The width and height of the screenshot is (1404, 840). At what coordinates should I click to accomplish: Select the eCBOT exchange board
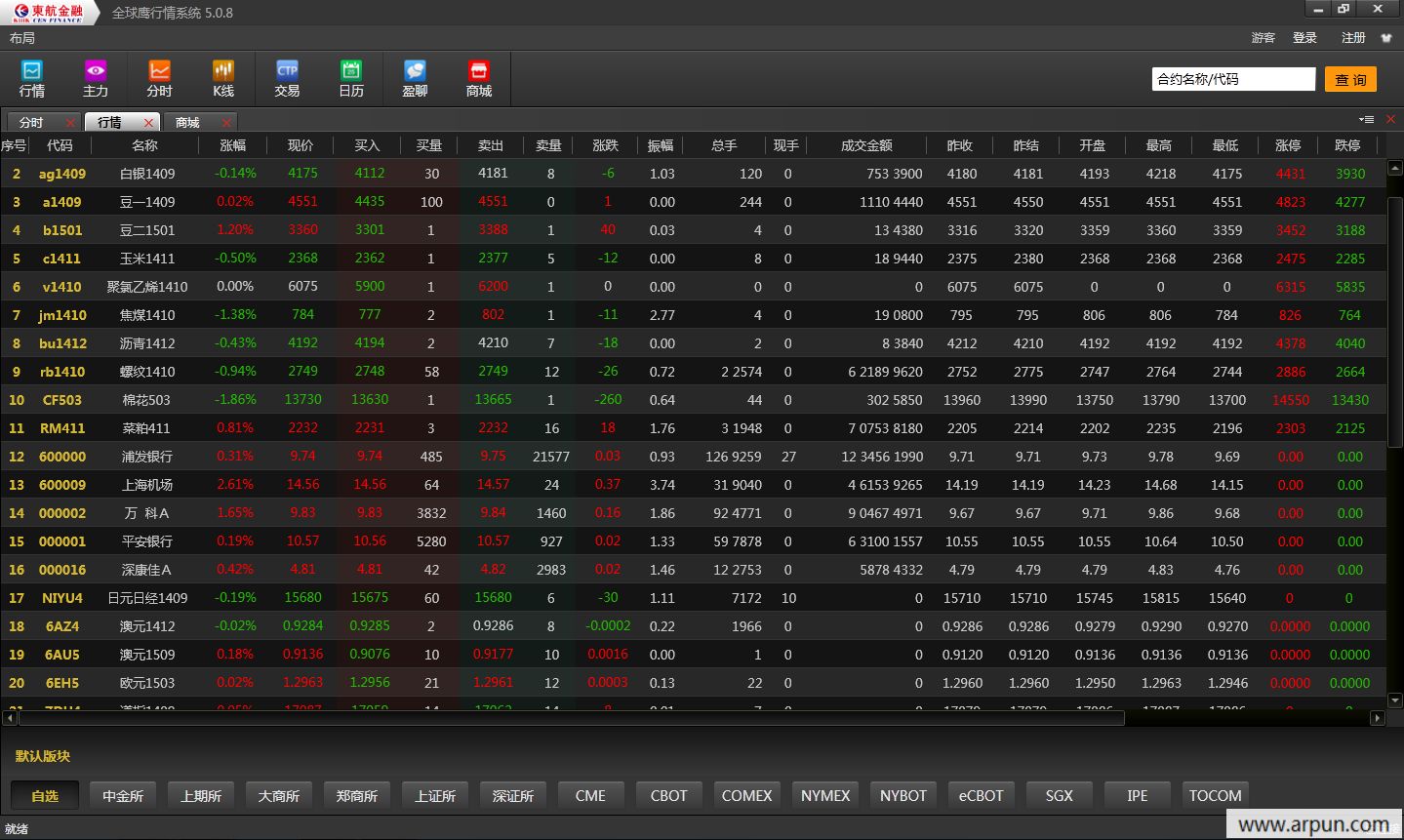tap(982, 796)
